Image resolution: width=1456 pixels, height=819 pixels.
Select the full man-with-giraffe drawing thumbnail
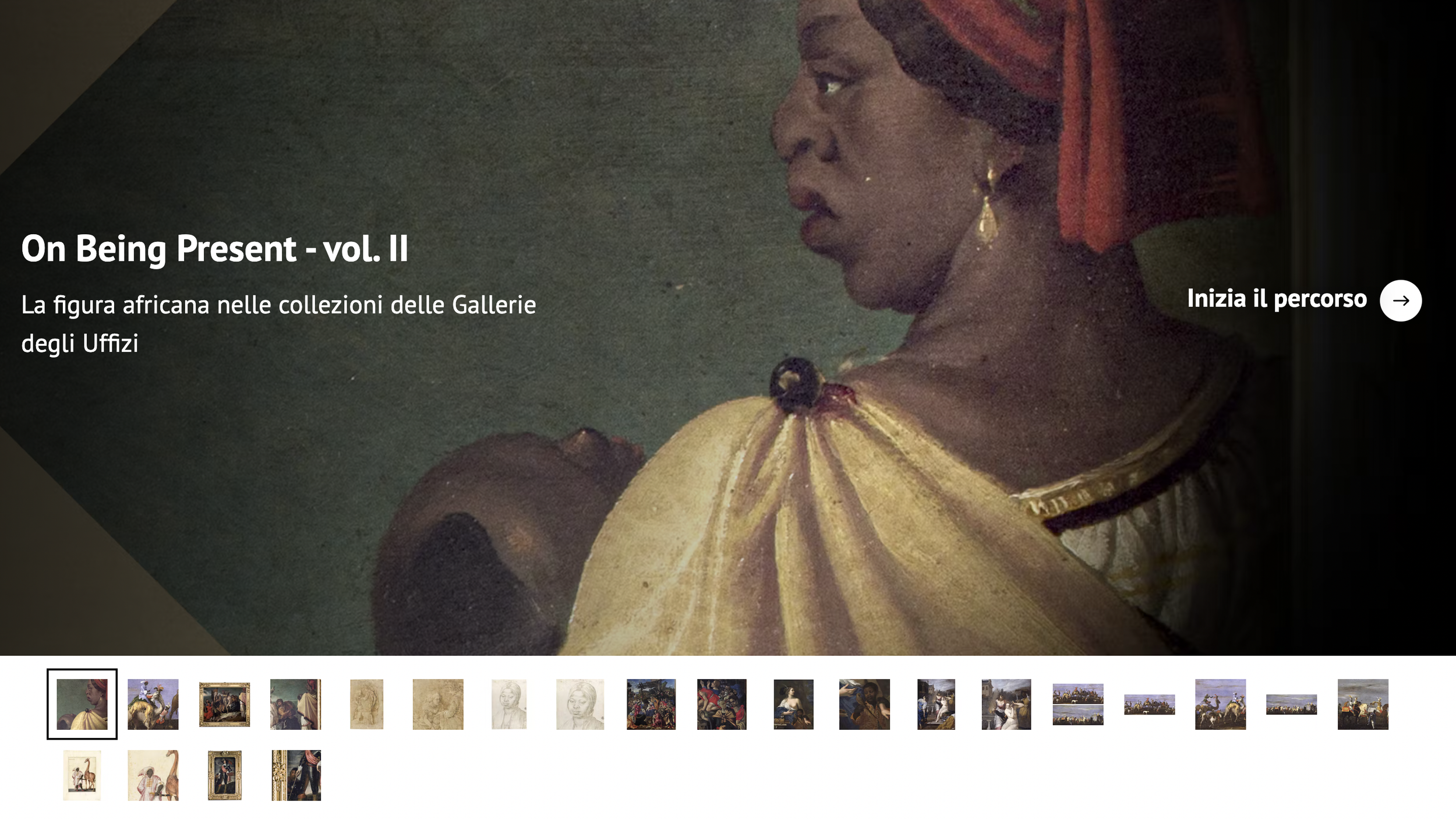[x=82, y=775]
